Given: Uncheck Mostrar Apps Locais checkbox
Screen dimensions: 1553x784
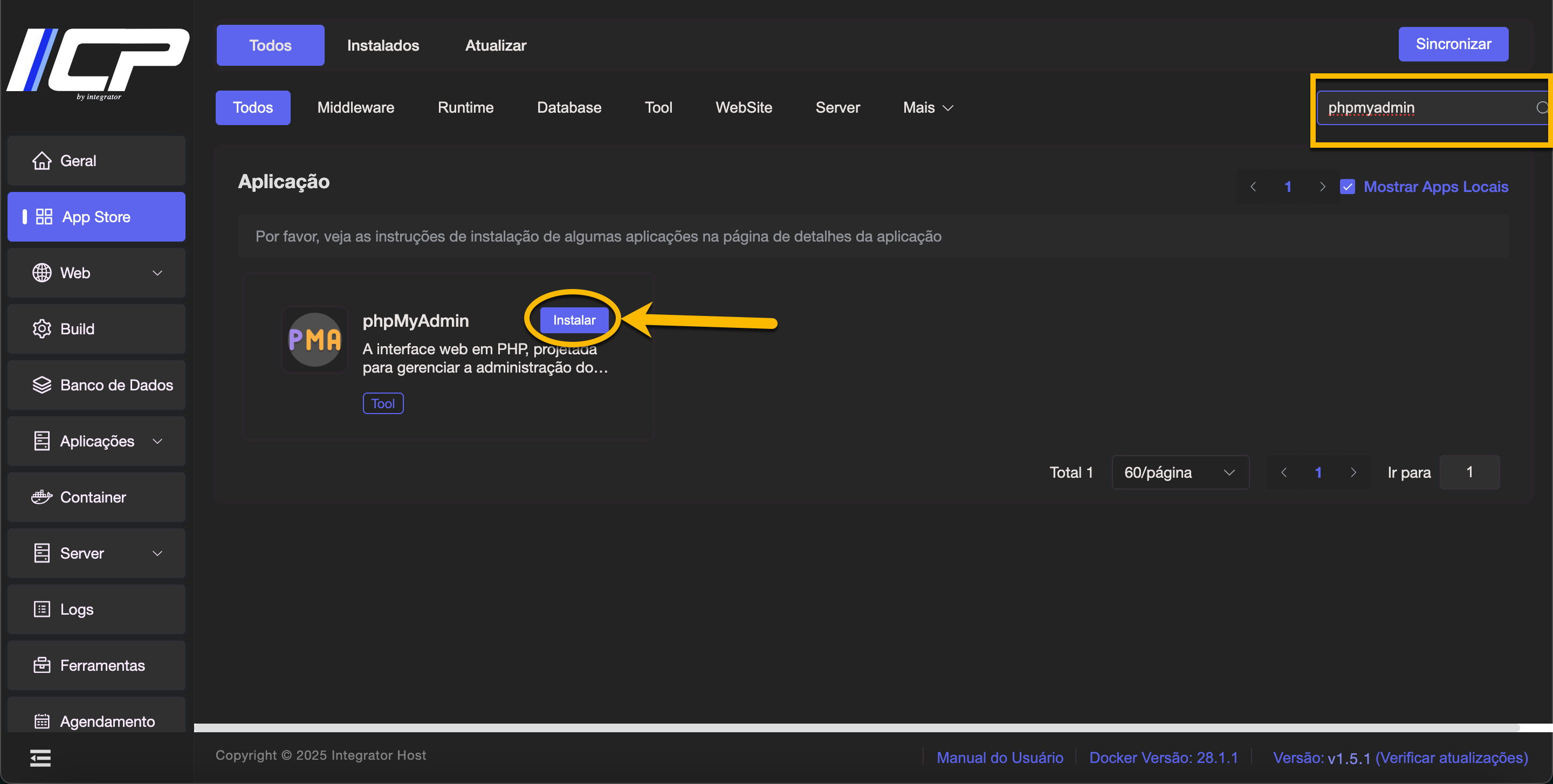Looking at the screenshot, I should [x=1348, y=187].
